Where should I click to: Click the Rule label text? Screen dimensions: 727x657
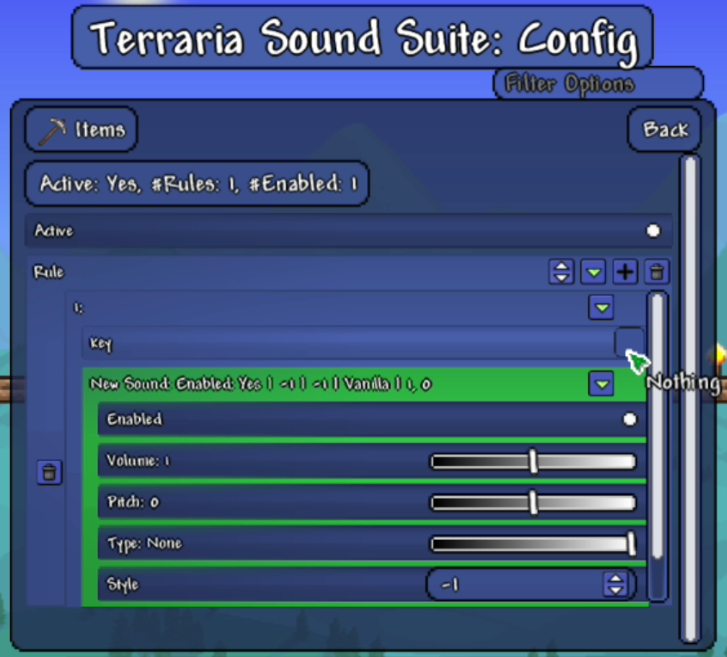[48, 272]
